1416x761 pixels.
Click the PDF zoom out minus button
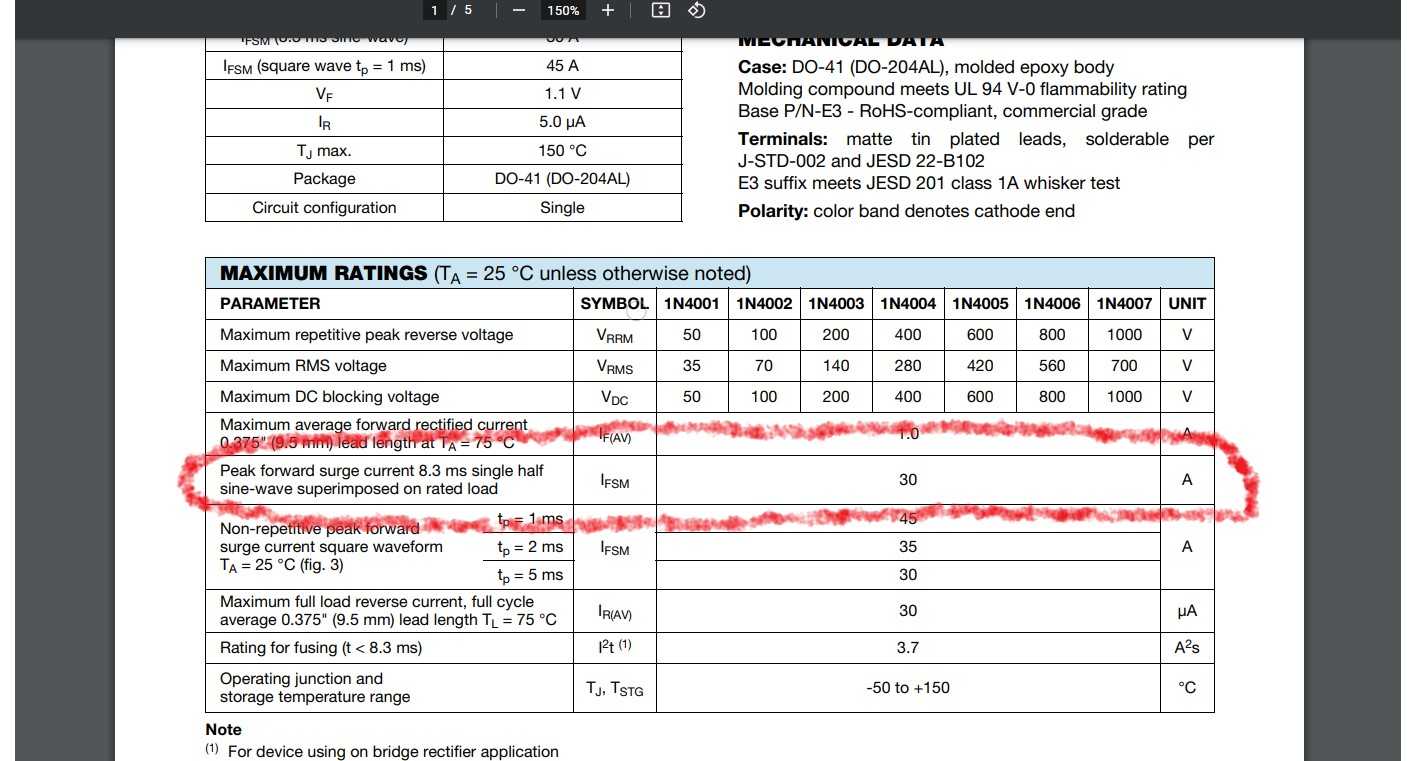coord(518,10)
